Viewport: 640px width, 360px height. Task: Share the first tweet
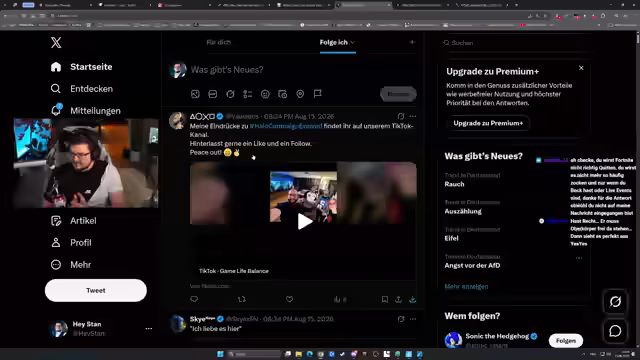(398, 299)
